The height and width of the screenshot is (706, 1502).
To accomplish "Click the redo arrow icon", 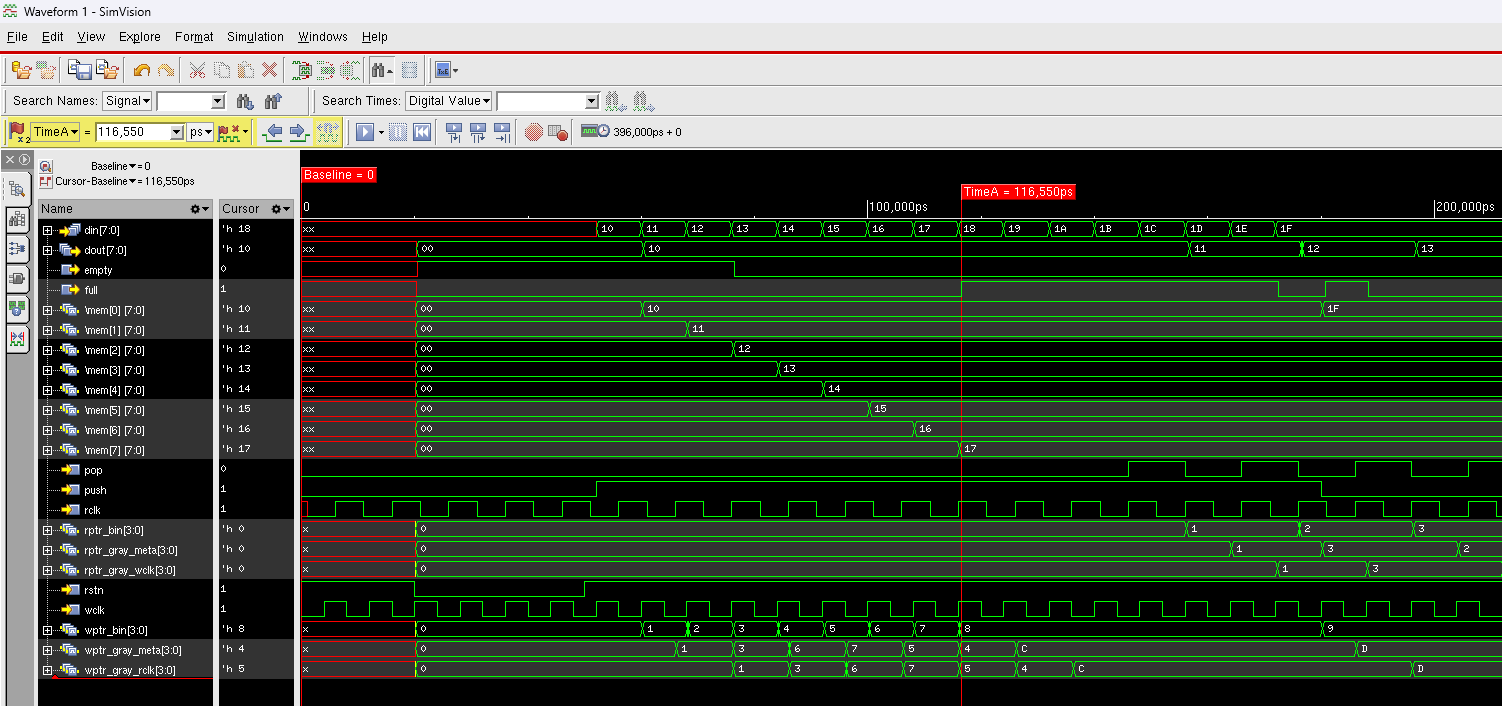I will (x=166, y=70).
